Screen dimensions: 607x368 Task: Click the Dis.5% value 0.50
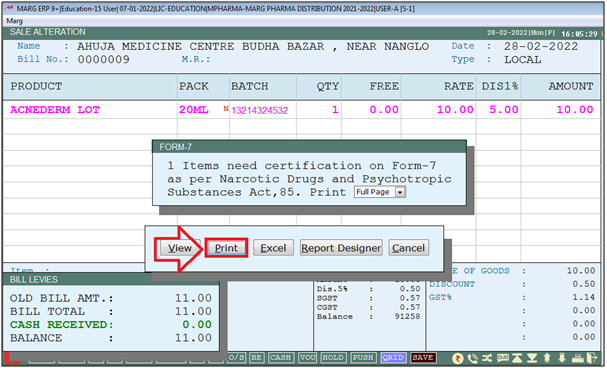coord(410,289)
